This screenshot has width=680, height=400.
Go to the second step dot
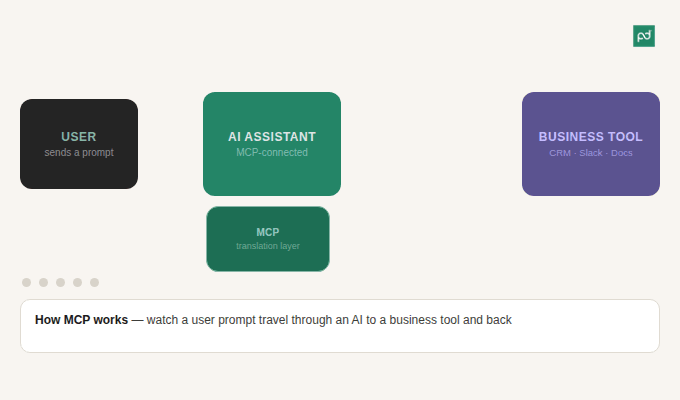click(43, 282)
